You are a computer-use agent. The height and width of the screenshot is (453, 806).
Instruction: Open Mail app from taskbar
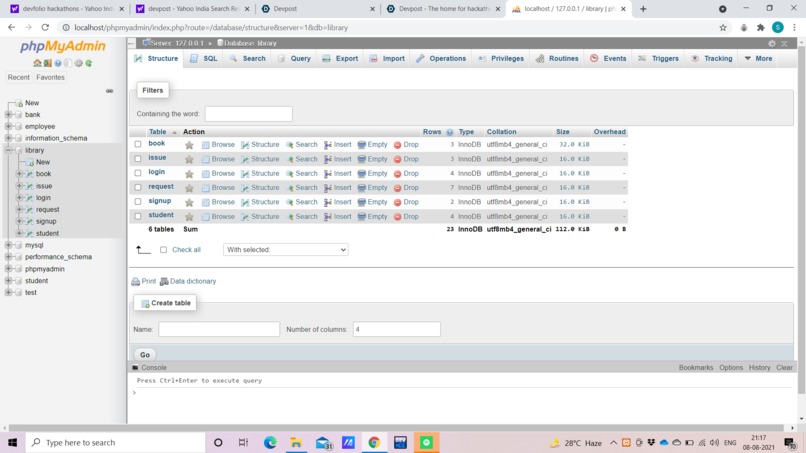(323, 442)
